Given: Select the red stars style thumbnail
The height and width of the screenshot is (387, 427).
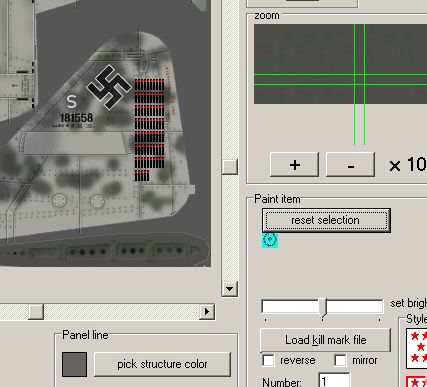Looking at the screenshot, I should pos(417,348).
